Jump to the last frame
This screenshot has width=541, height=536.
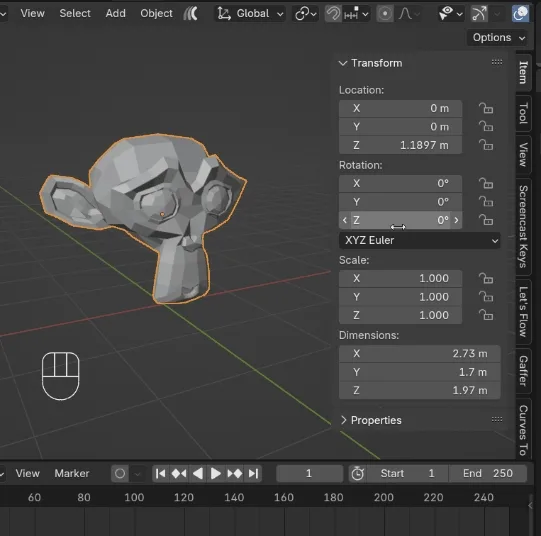[253, 474]
